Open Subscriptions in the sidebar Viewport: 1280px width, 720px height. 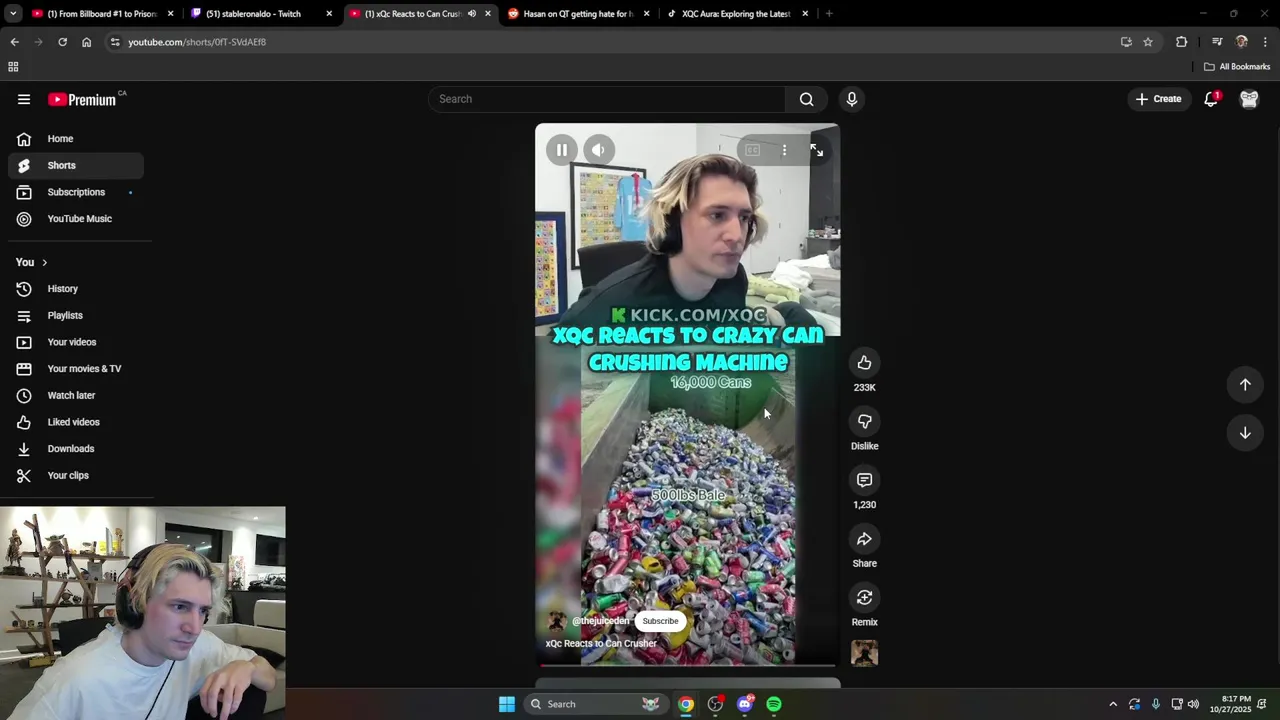(76, 192)
